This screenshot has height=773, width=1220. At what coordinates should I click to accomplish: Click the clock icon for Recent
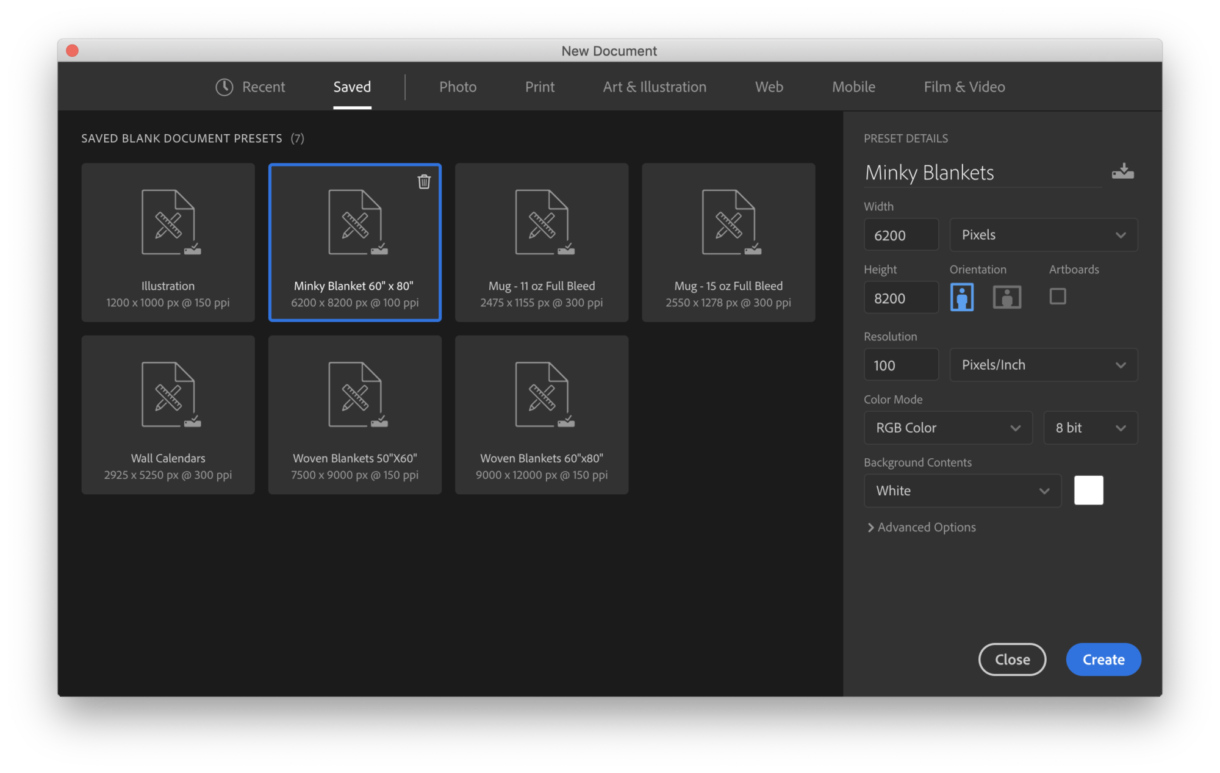[x=225, y=87]
